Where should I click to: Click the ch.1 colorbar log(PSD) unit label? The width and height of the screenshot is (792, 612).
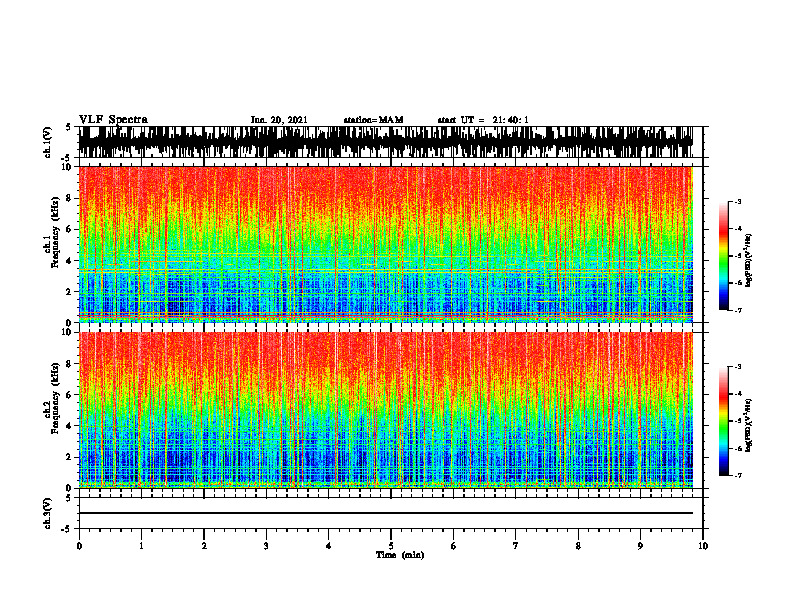click(749, 261)
